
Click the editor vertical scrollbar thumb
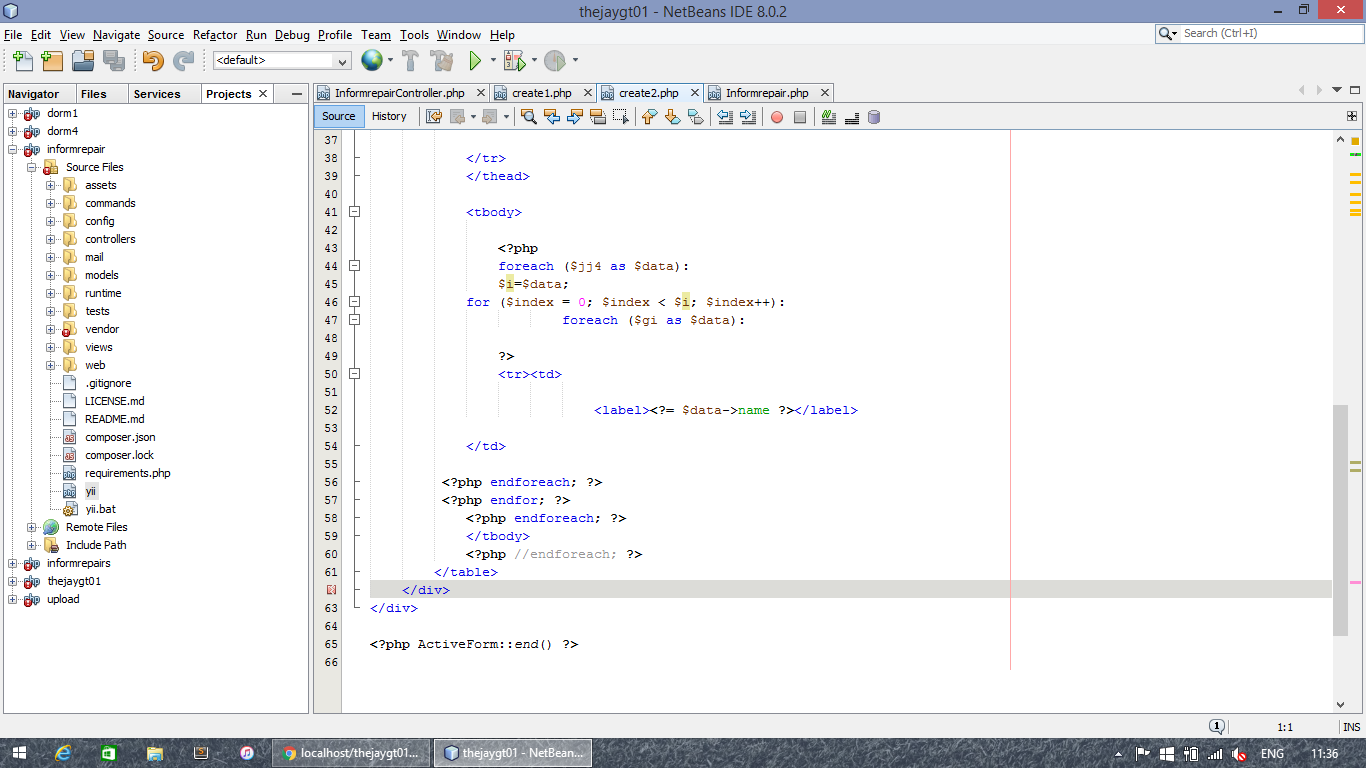[1340, 520]
